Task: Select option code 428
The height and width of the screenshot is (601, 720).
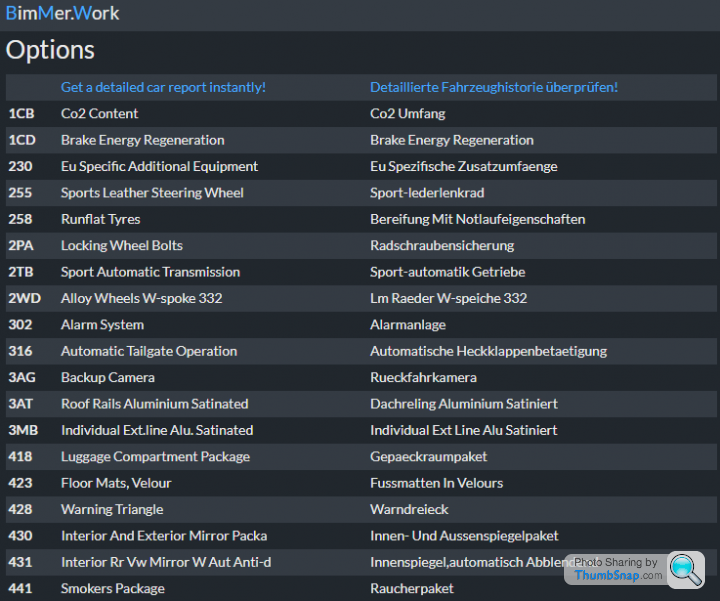Action: [x=20, y=510]
